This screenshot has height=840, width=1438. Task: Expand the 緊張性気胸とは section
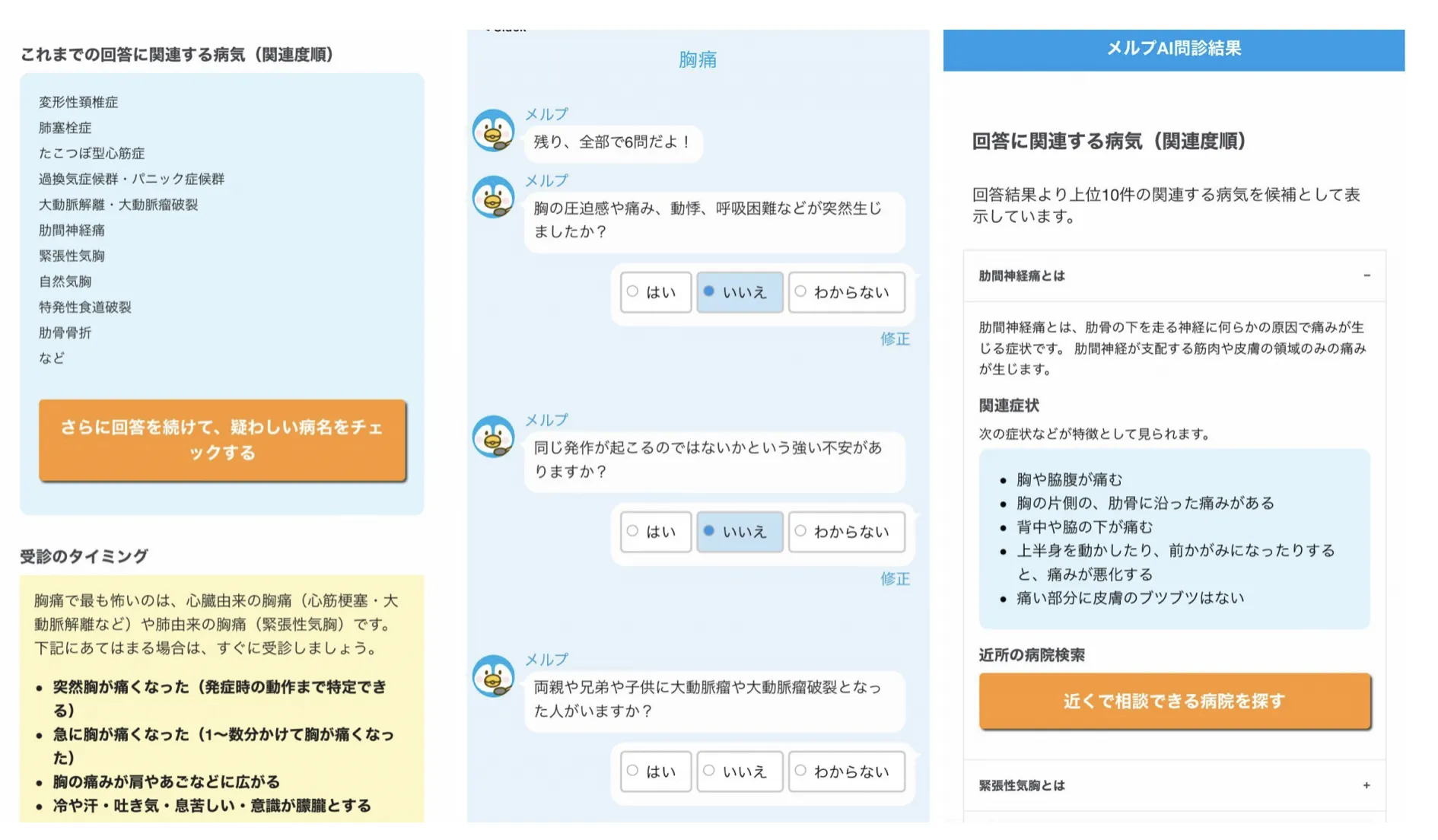point(1367,784)
